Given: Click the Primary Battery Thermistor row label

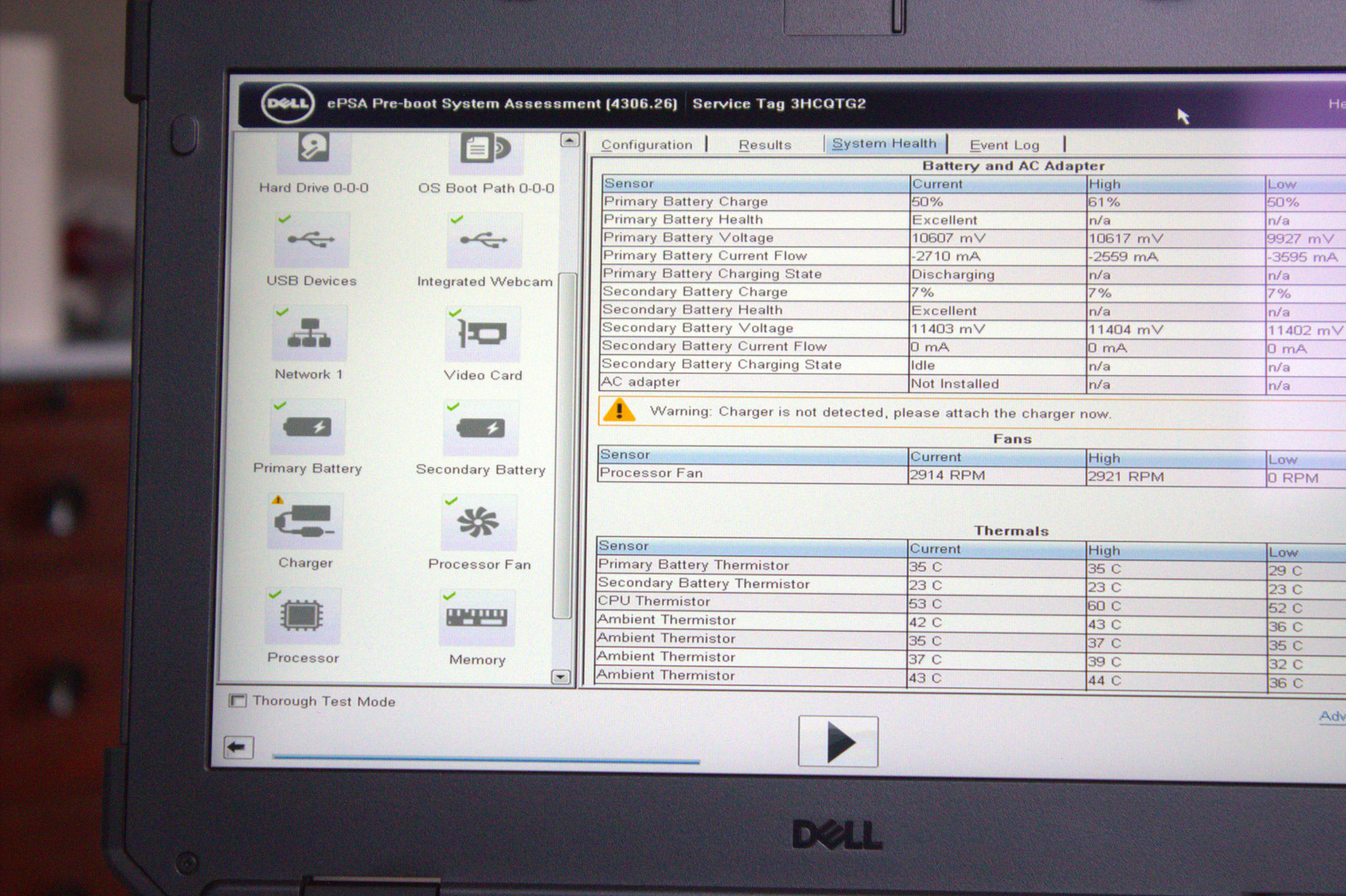Looking at the screenshot, I should 694,565.
